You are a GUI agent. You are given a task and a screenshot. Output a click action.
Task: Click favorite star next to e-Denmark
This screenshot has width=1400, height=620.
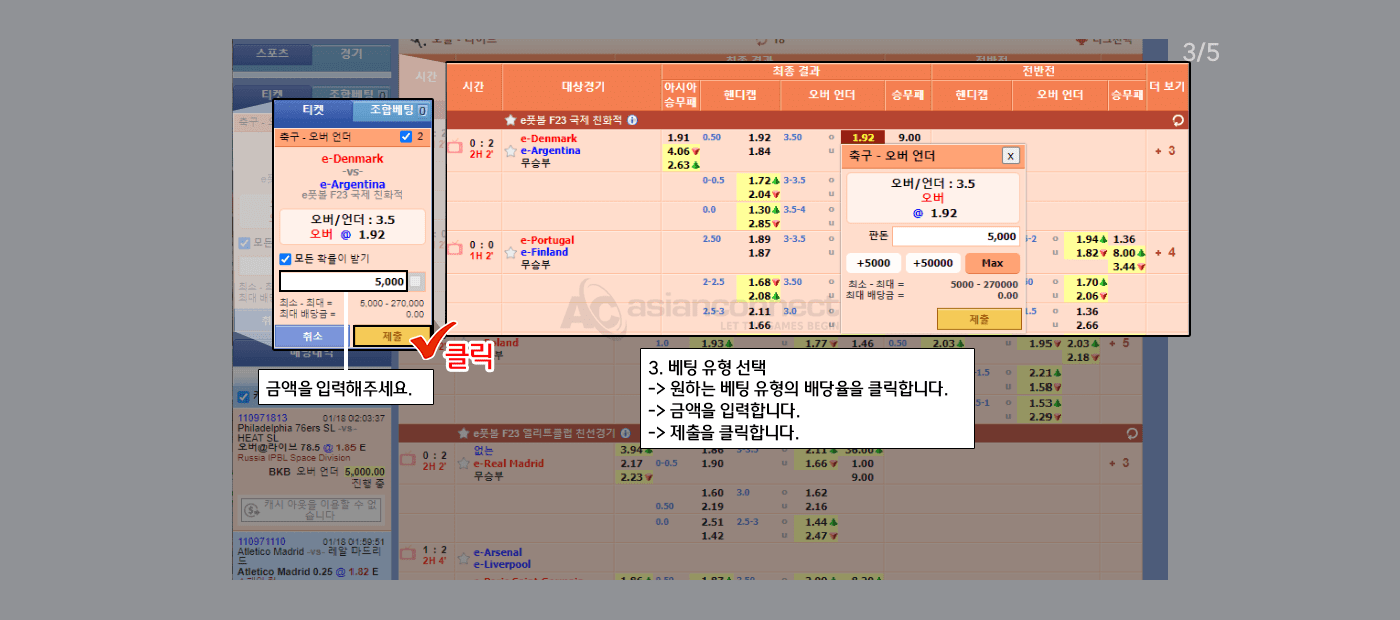point(510,151)
